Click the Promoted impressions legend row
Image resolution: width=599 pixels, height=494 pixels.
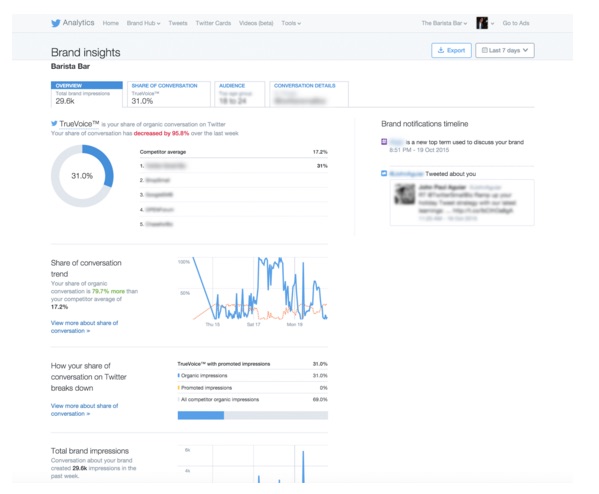coord(253,388)
